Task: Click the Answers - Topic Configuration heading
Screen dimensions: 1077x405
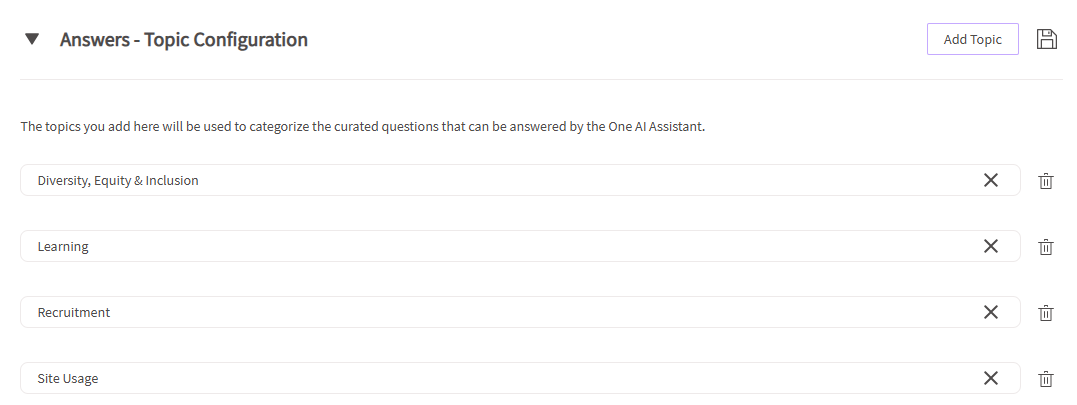Action: (184, 40)
